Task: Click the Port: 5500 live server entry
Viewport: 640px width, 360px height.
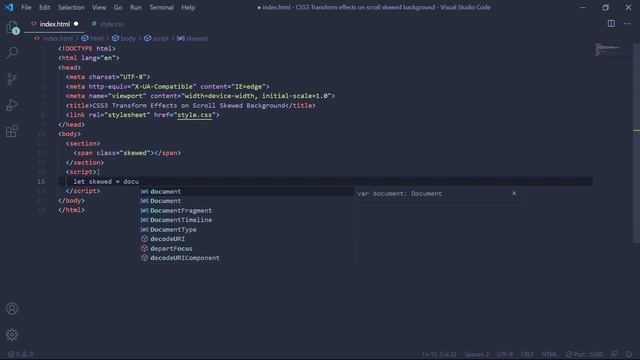Action: pyautogui.click(x=584, y=354)
